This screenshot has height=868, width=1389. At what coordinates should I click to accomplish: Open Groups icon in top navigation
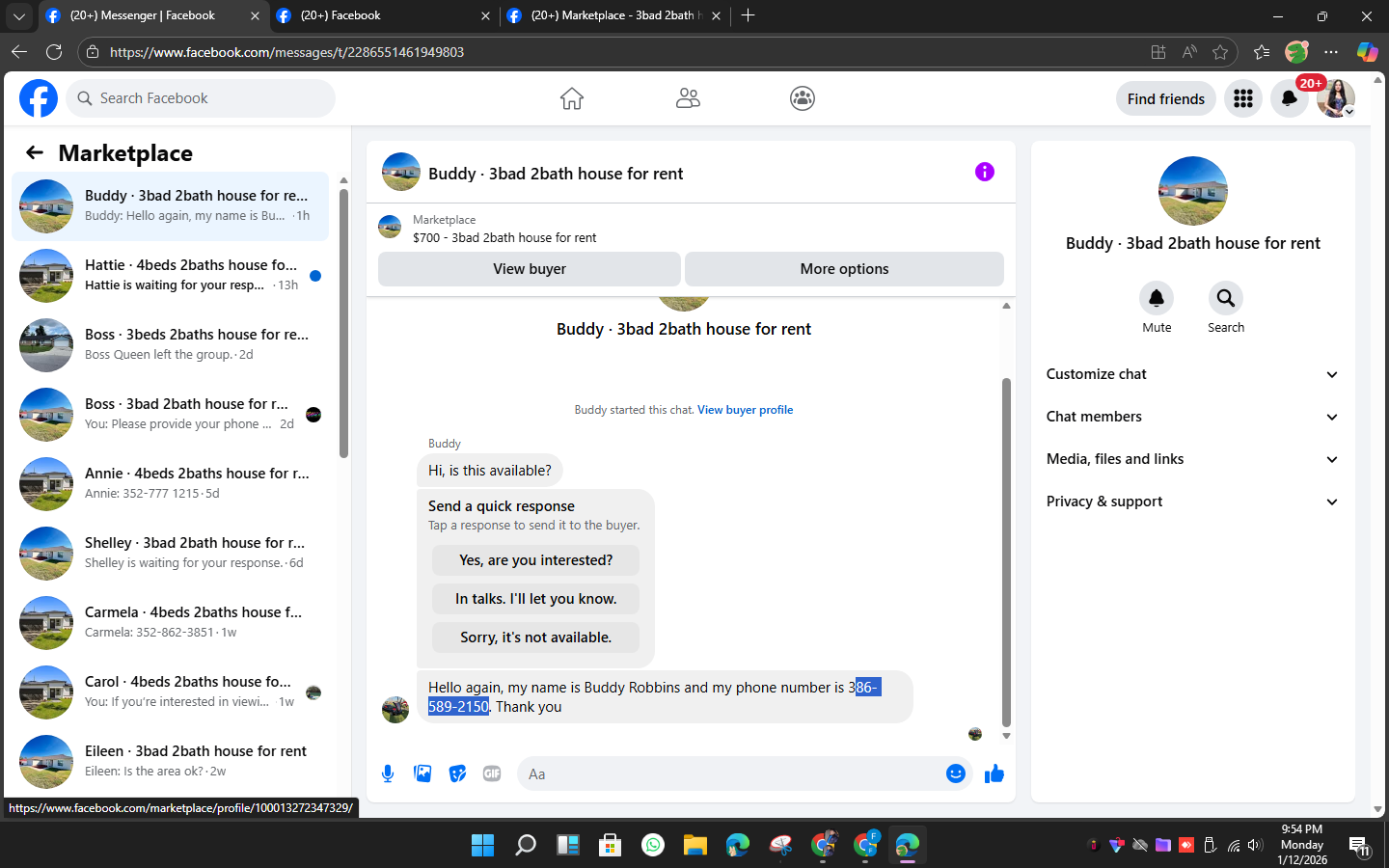pyautogui.click(x=803, y=98)
